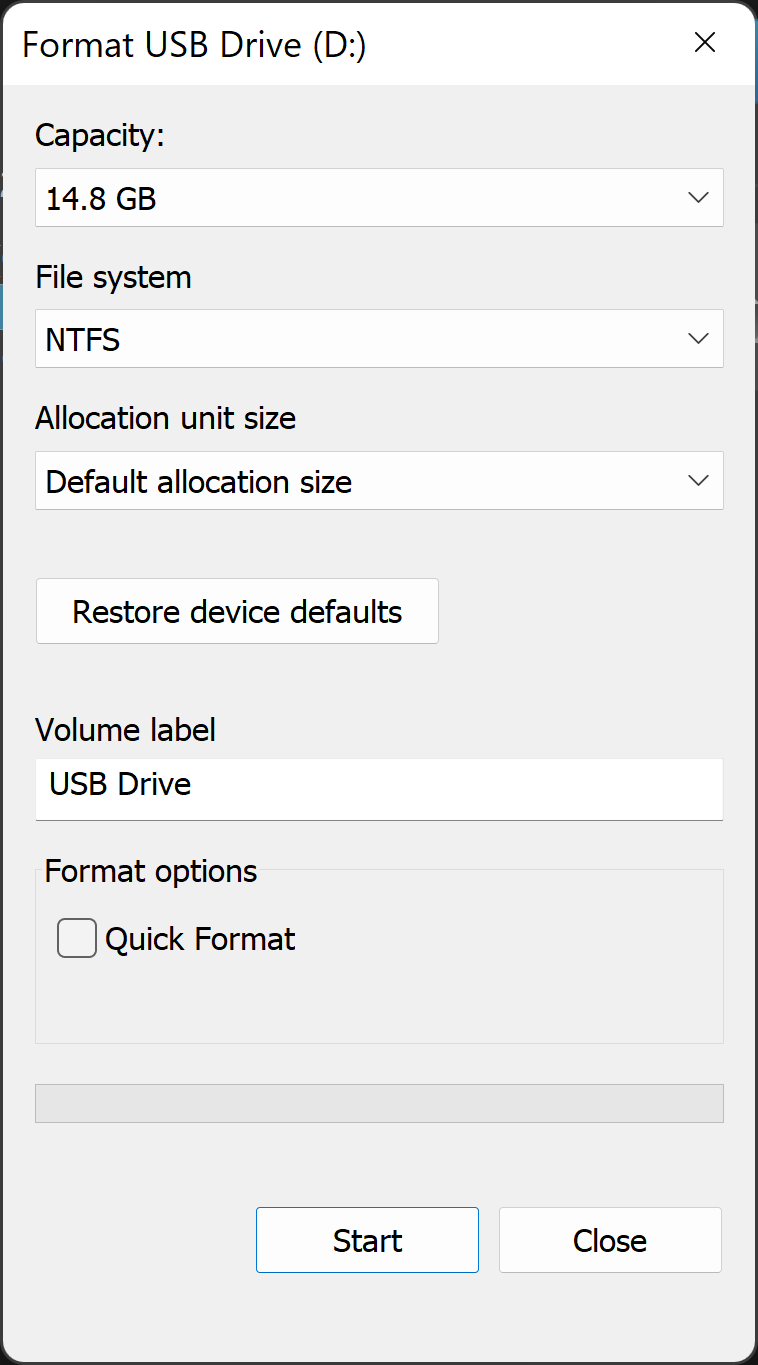
Task: Click the format progress bar
Action: point(379,1103)
